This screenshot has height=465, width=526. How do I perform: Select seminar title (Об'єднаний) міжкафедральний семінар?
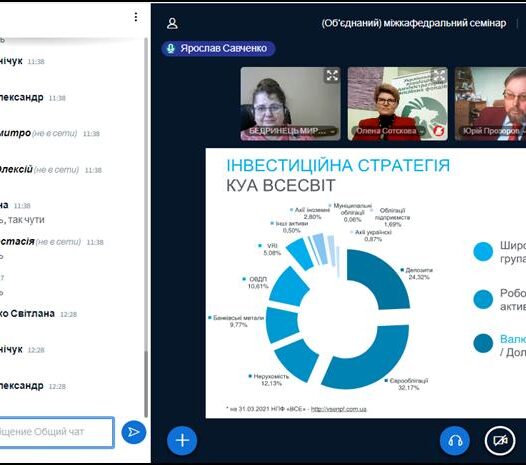click(414, 23)
